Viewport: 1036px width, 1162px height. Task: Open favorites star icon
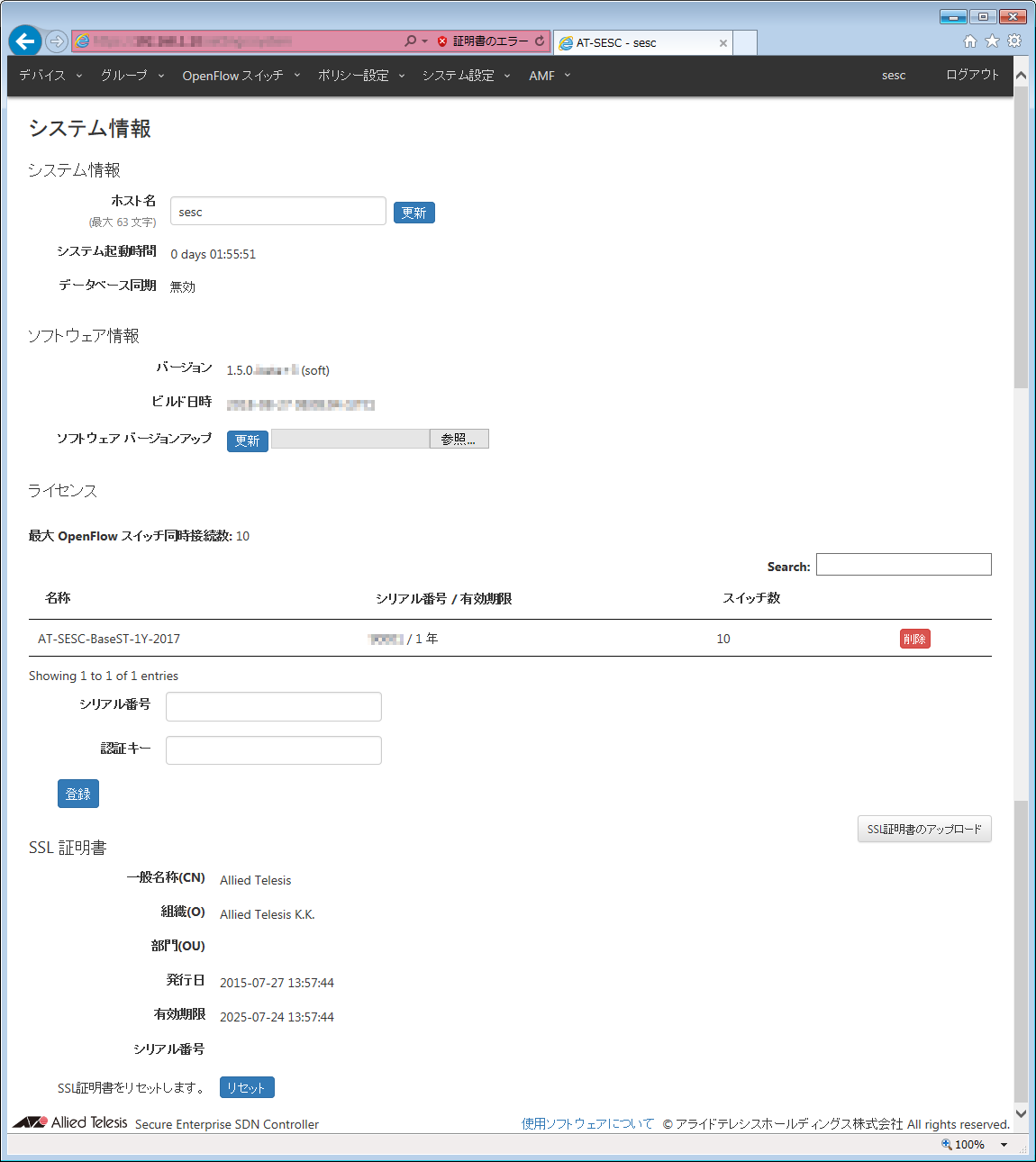[x=992, y=41]
